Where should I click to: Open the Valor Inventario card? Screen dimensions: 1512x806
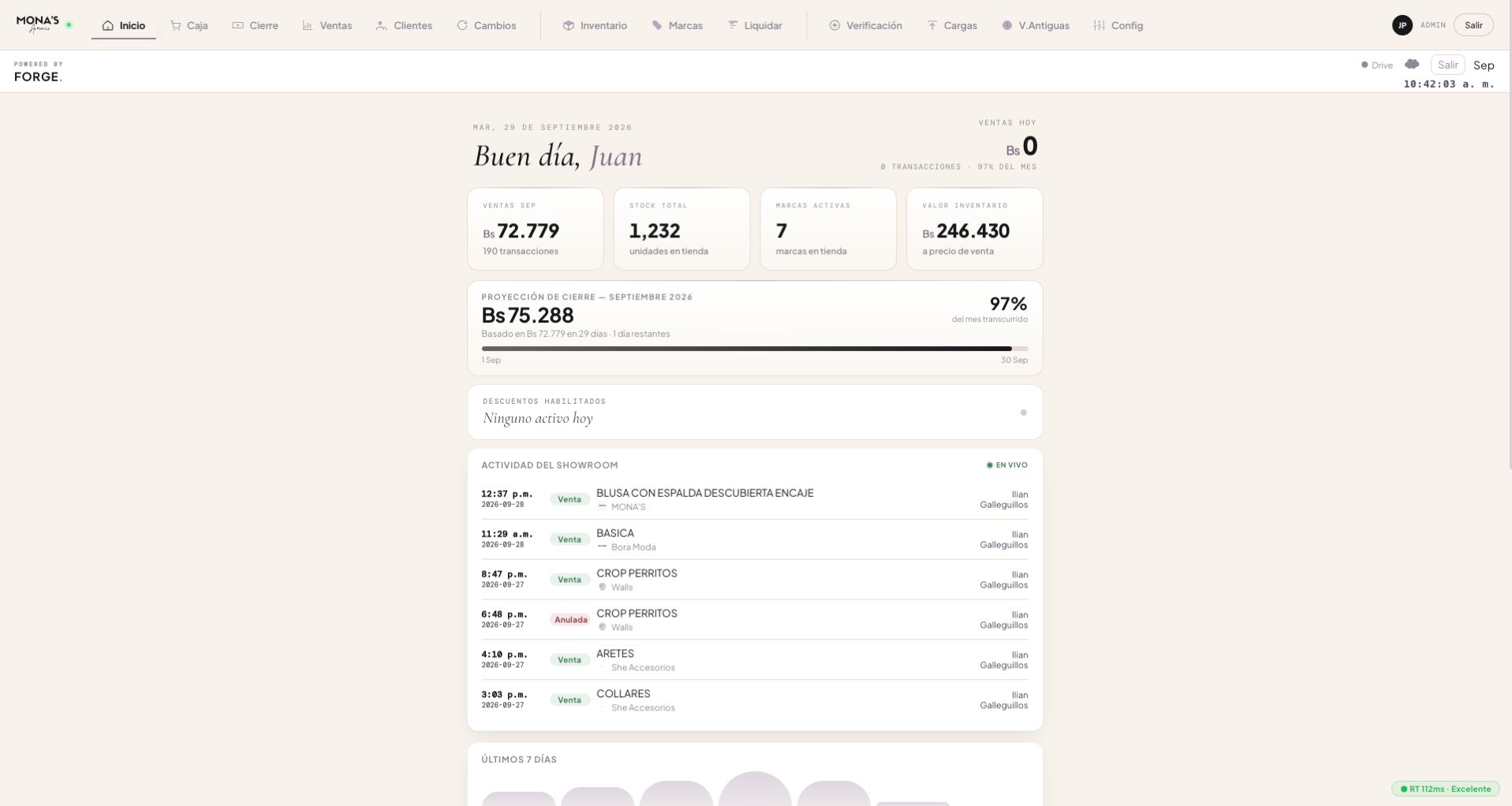tap(975, 229)
